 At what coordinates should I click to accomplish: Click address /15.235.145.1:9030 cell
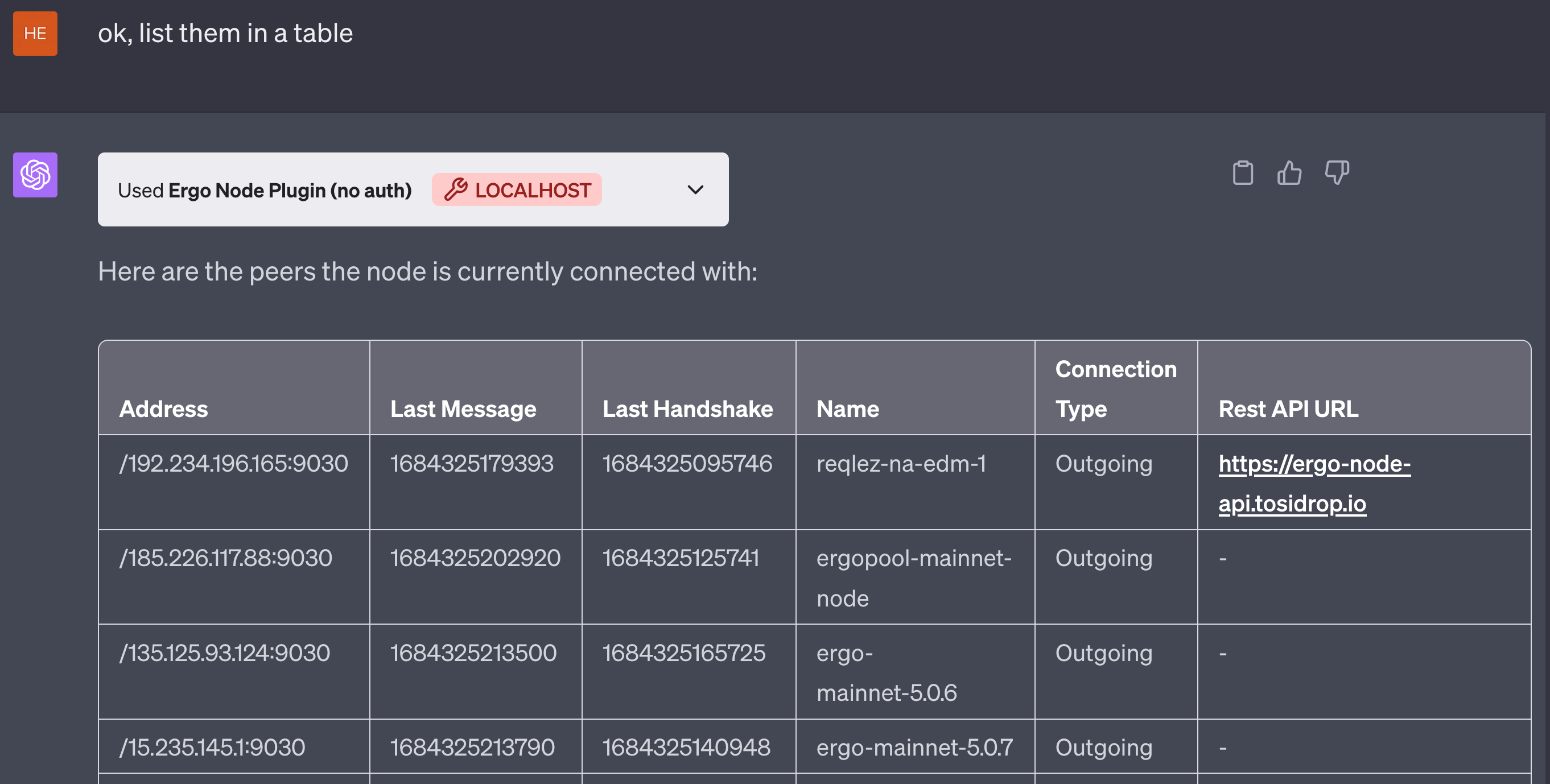coord(212,747)
